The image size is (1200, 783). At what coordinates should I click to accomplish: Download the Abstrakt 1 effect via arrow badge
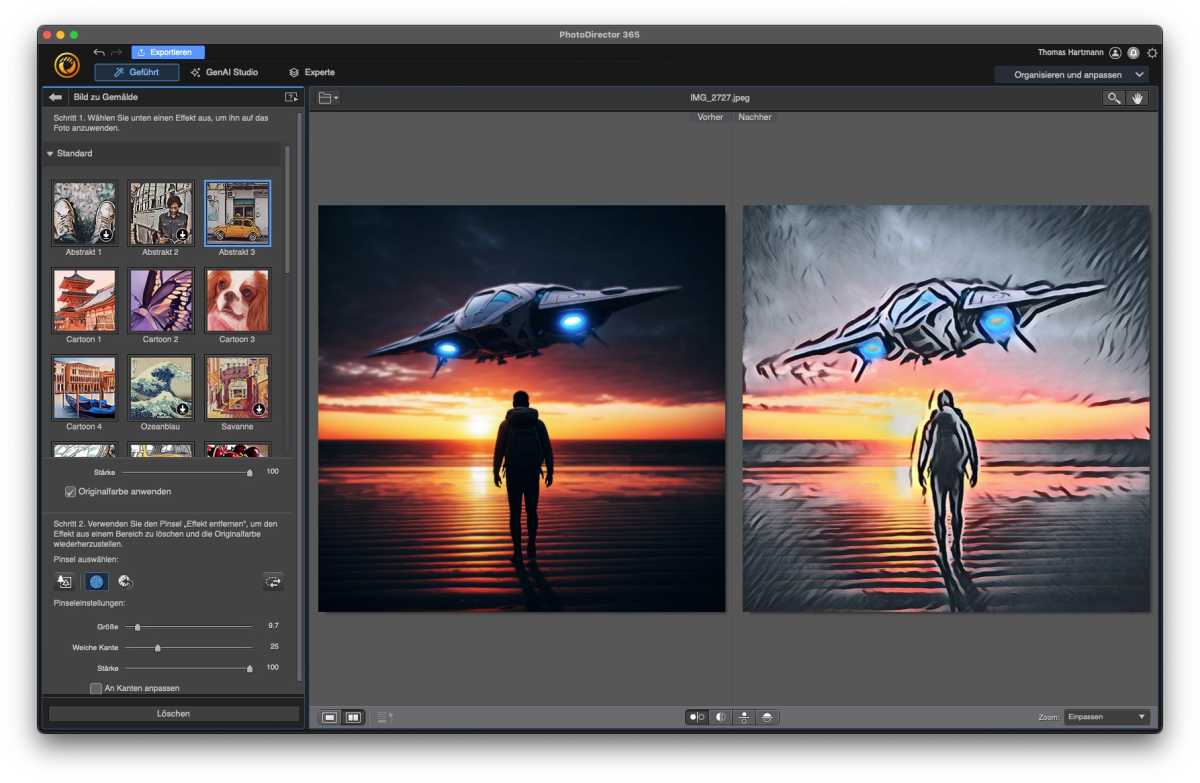(106, 235)
